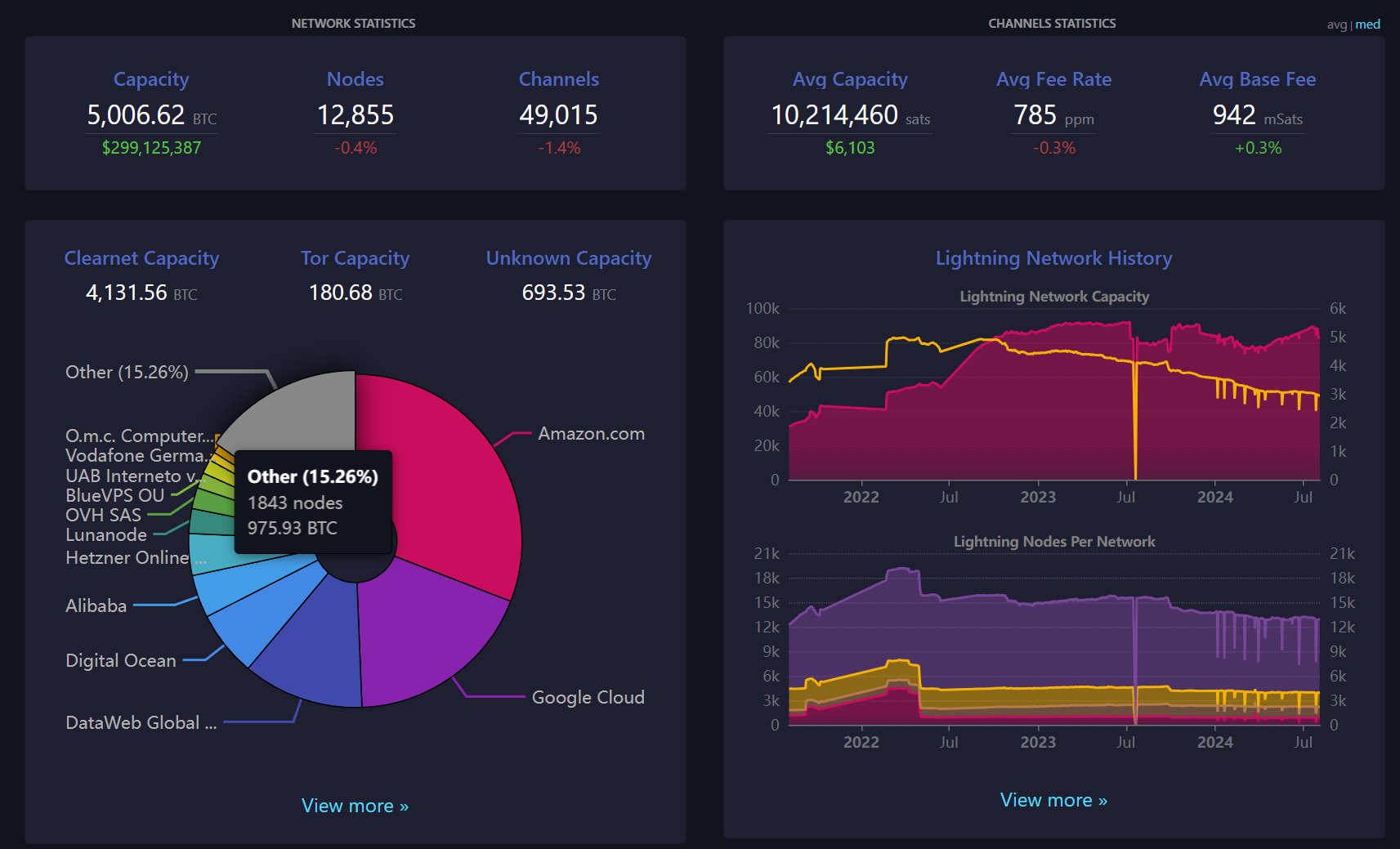The height and width of the screenshot is (849, 1400).
Task: Click the Amazon.com chart label
Action: pyautogui.click(x=591, y=434)
